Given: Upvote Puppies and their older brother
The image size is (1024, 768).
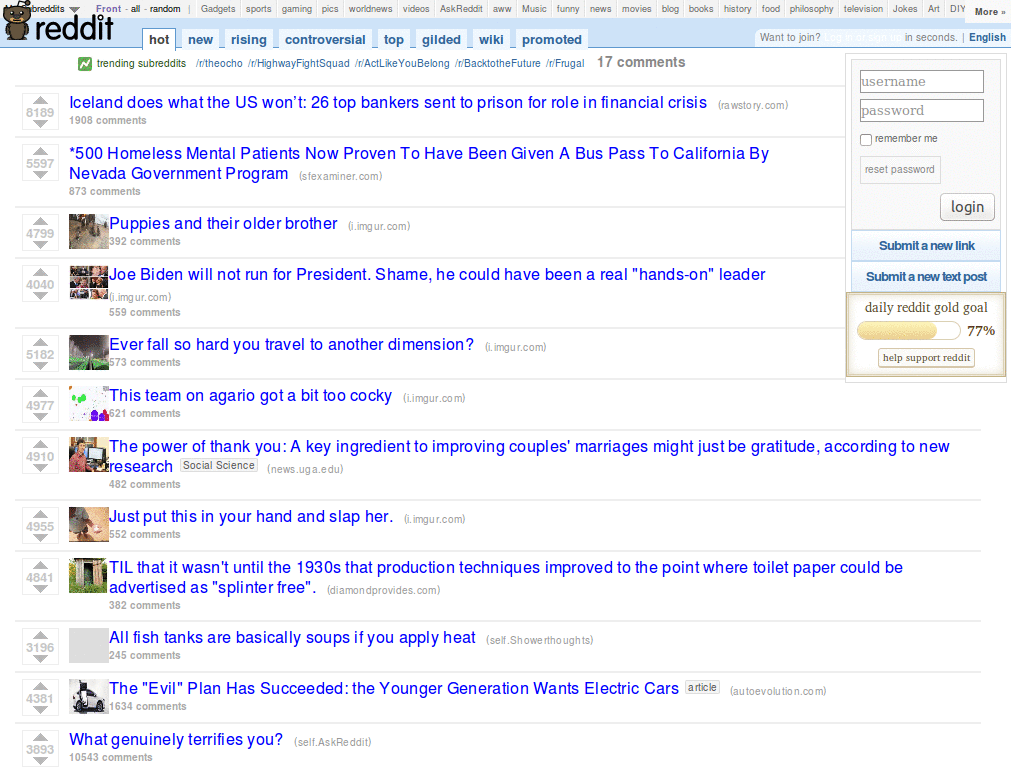Looking at the screenshot, I should click(x=40, y=221).
